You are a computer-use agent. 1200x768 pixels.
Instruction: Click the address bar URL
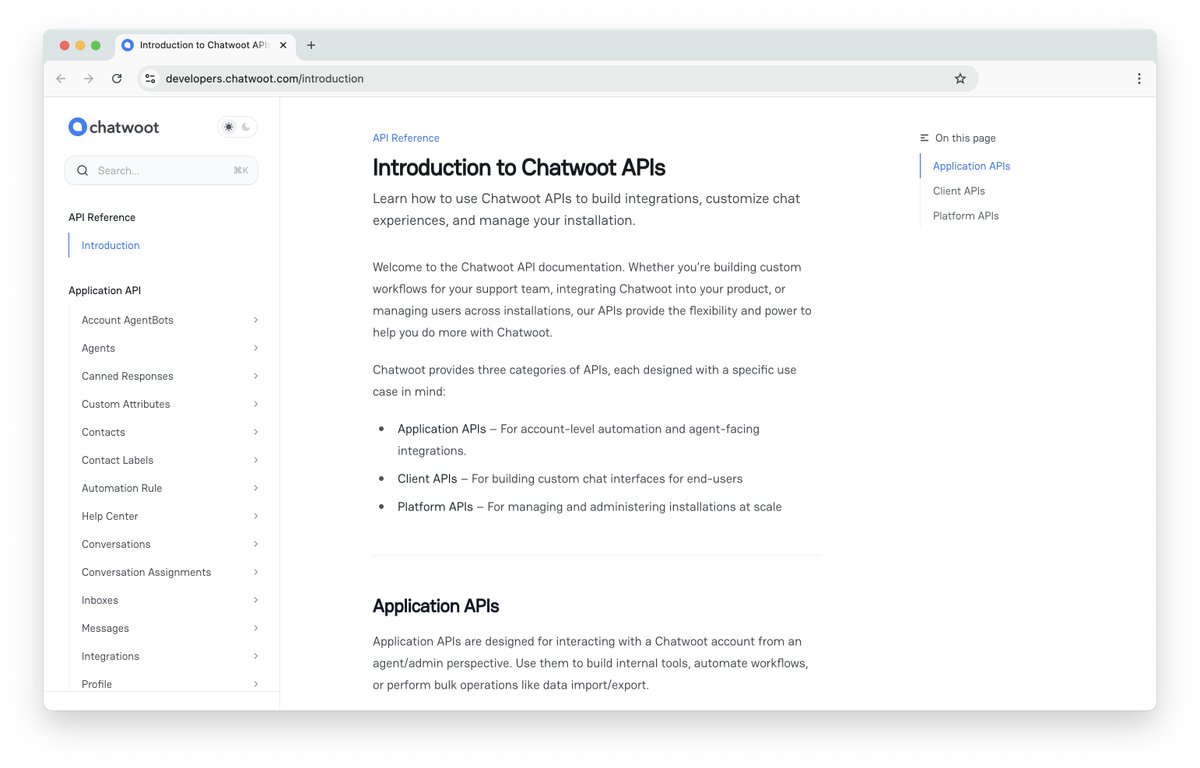[265, 79]
